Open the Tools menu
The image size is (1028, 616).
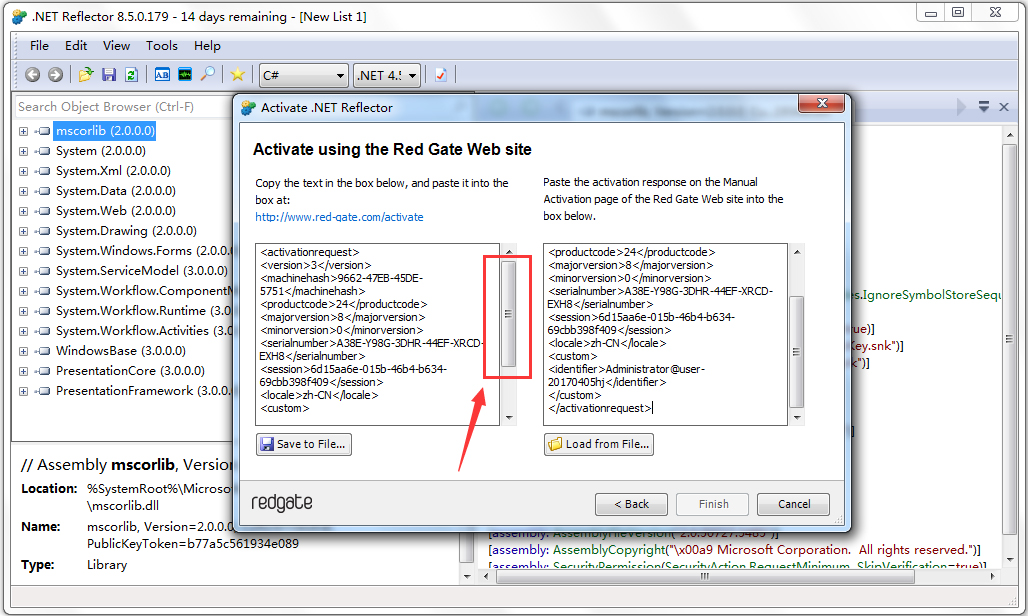point(161,45)
